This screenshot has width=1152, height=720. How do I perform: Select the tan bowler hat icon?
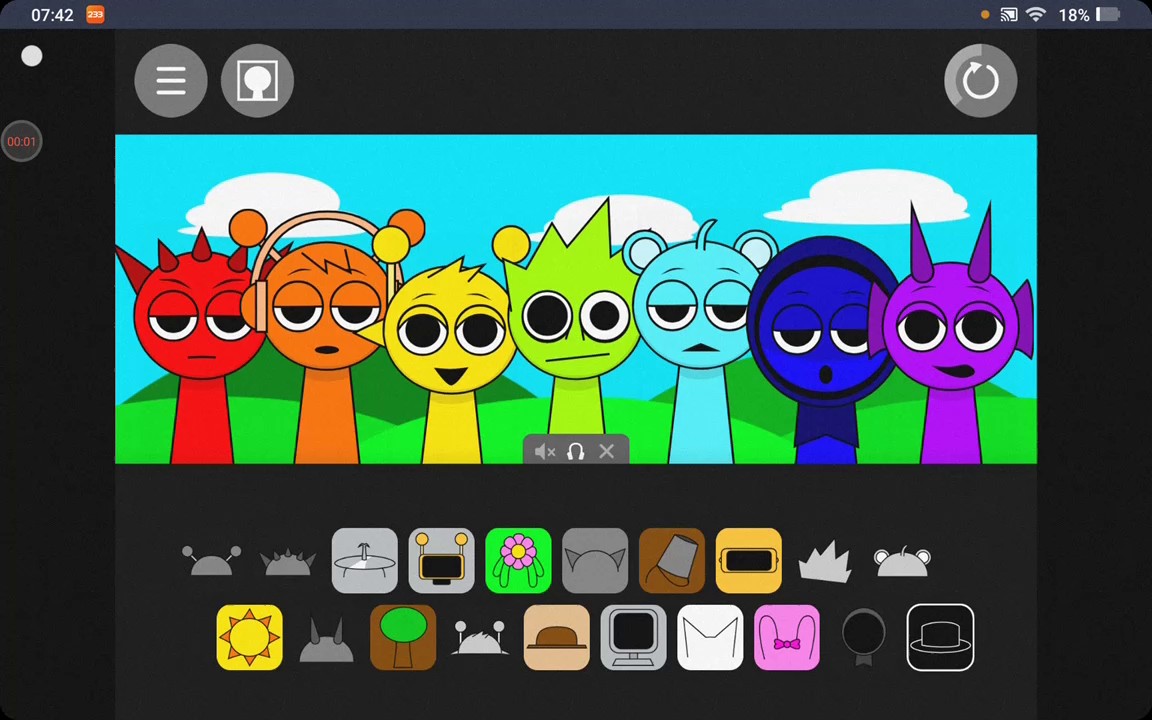[557, 638]
